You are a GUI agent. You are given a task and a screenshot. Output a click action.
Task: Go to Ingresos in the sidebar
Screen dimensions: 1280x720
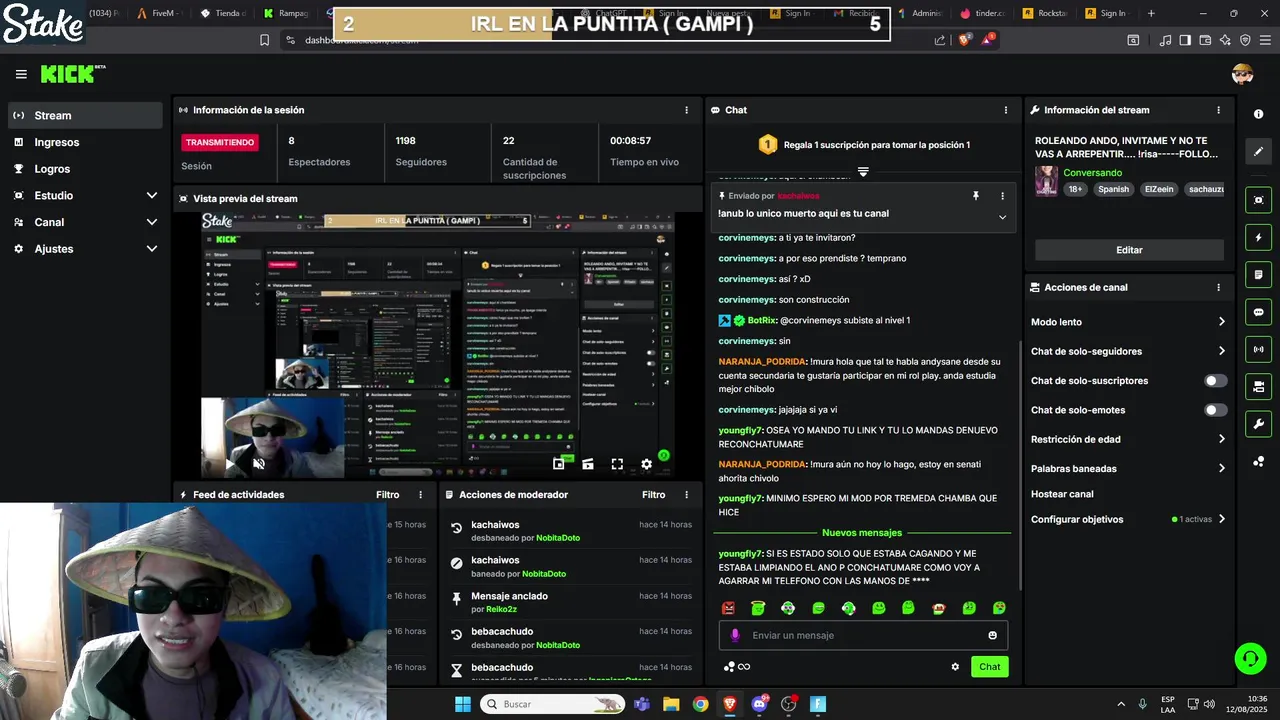pos(85,142)
